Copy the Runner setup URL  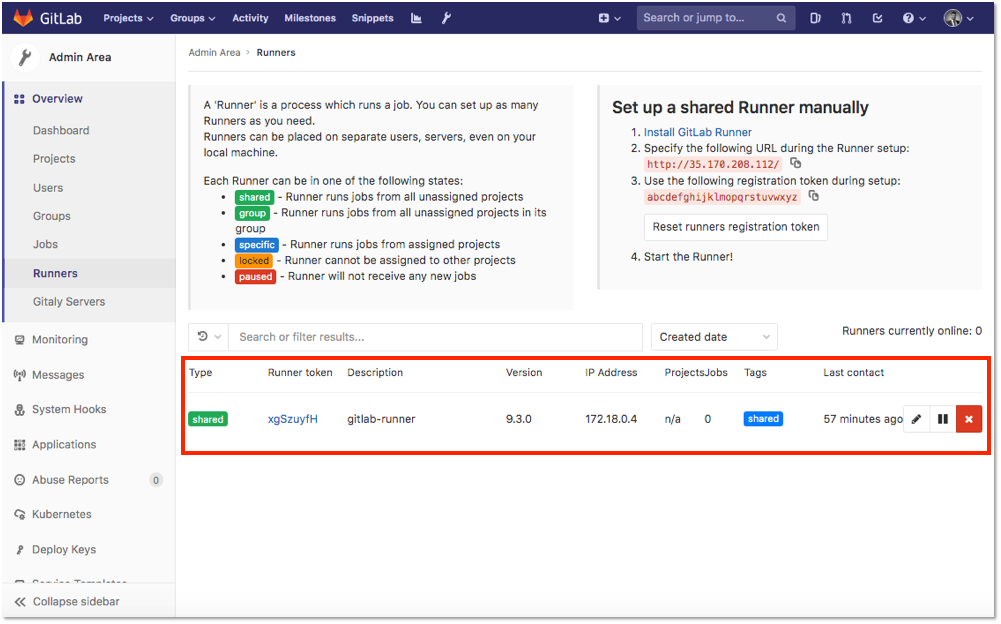[x=795, y=163]
